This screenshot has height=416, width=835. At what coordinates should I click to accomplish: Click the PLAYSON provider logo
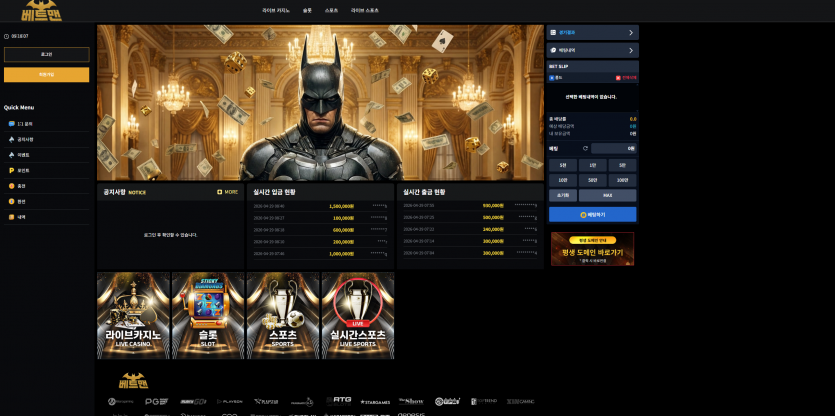[230, 402]
